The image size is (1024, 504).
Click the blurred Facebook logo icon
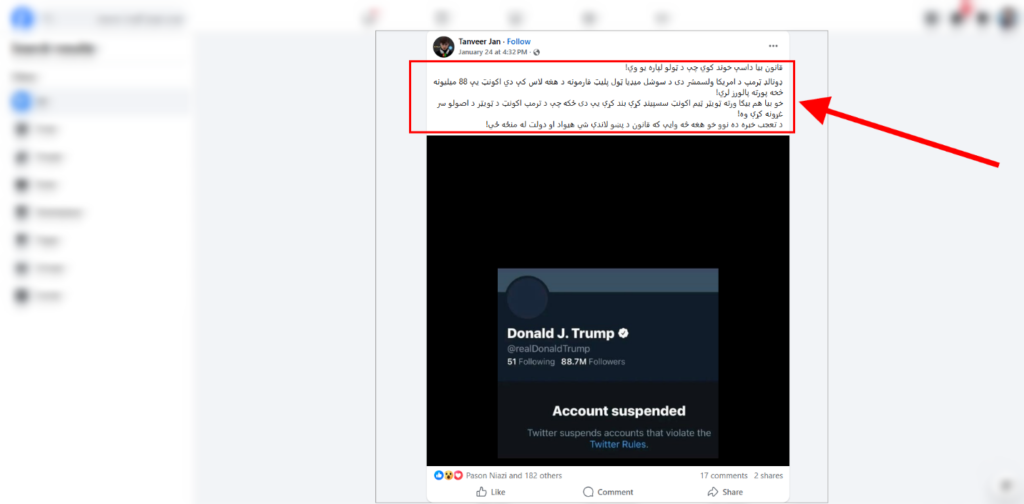[x=22, y=18]
